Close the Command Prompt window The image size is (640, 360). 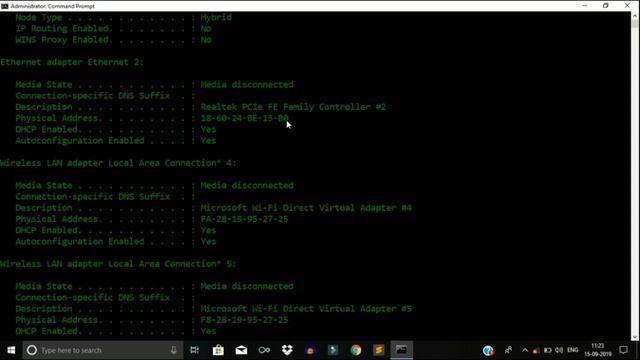click(627, 6)
